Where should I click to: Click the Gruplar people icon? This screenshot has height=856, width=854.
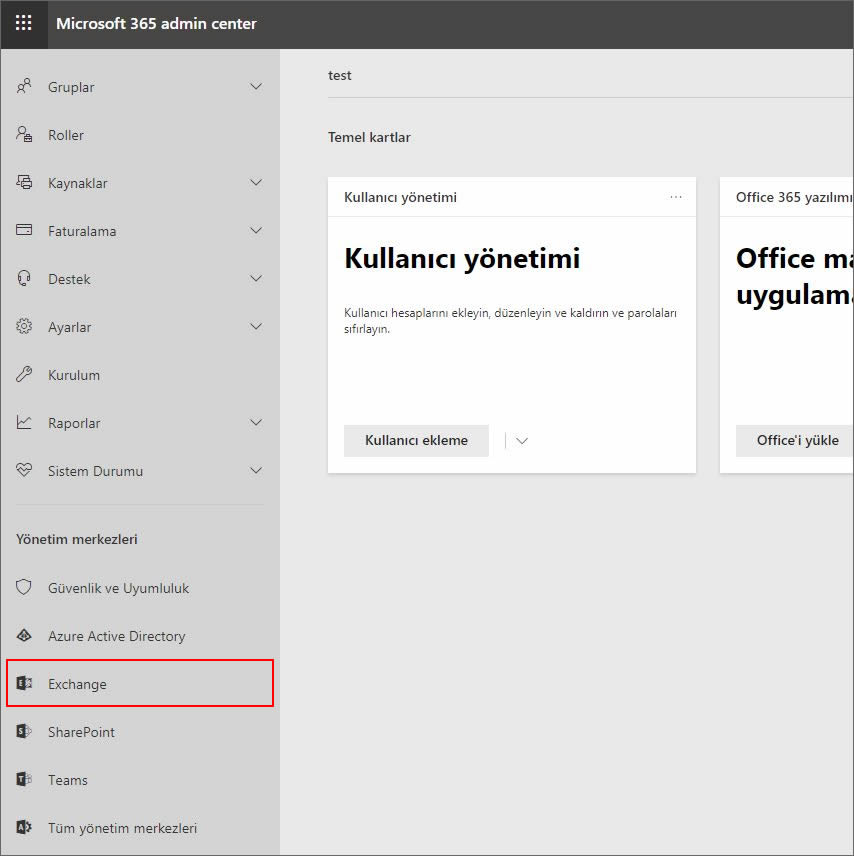(24, 86)
